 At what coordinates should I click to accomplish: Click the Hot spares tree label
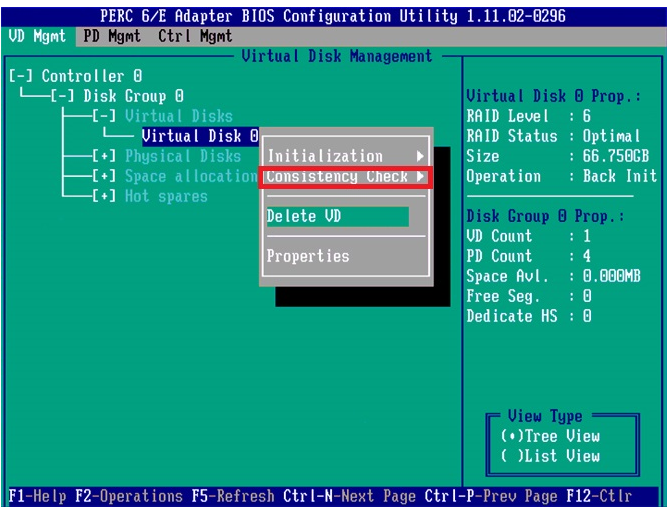point(166,196)
